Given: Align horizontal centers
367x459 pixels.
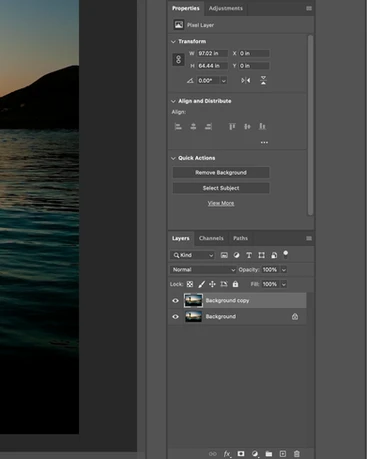Looking at the screenshot, I should coord(193,126).
